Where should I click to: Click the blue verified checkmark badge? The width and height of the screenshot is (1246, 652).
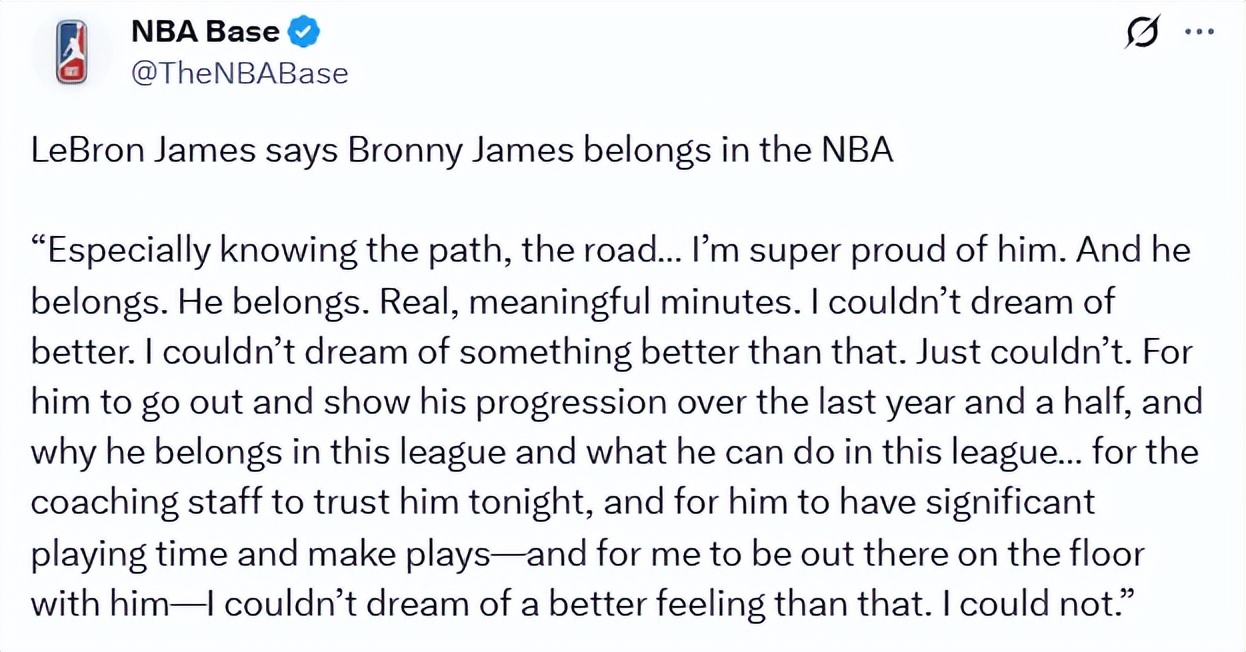coord(304,33)
